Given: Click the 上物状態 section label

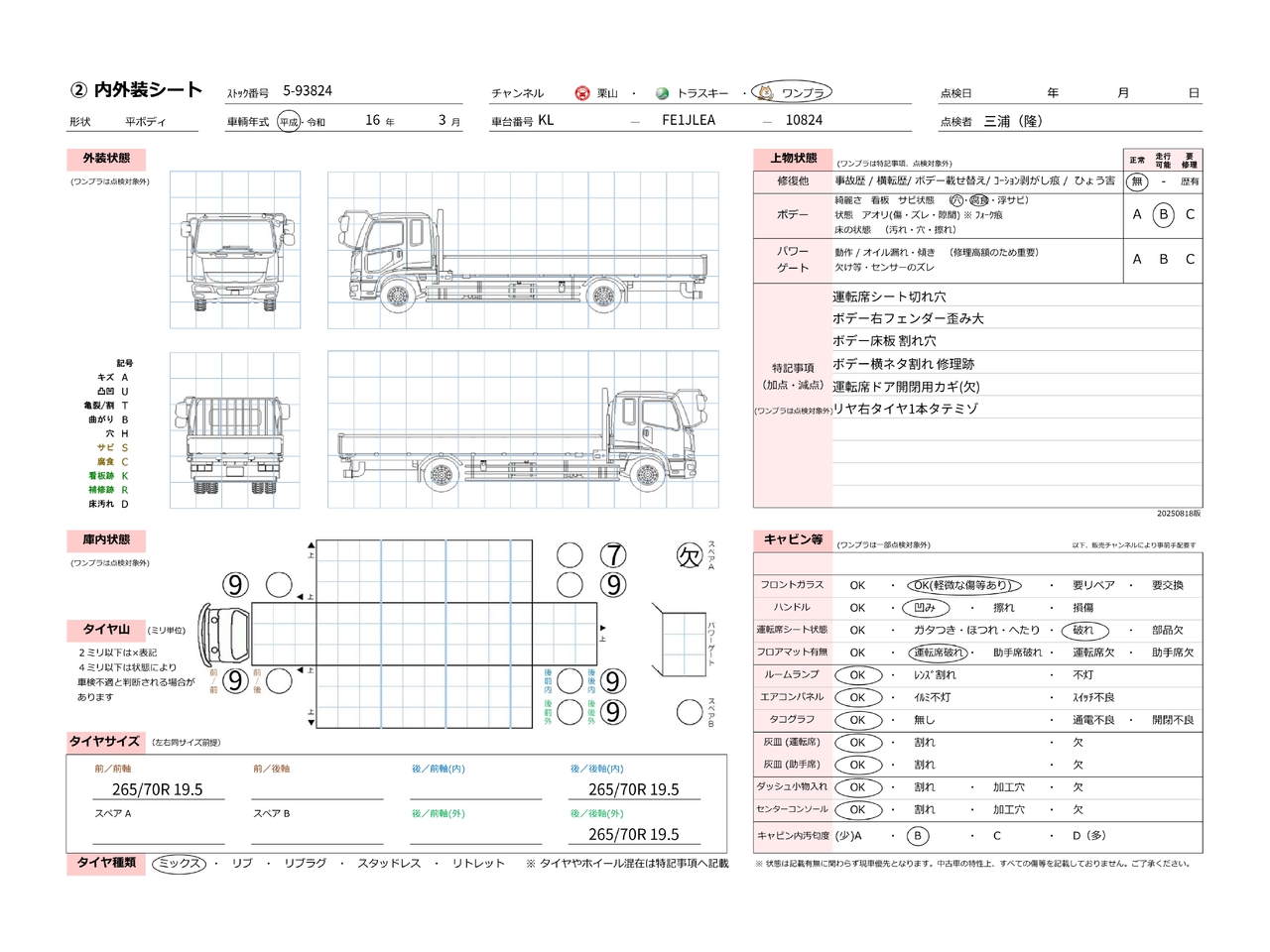Looking at the screenshot, I should tap(793, 159).
